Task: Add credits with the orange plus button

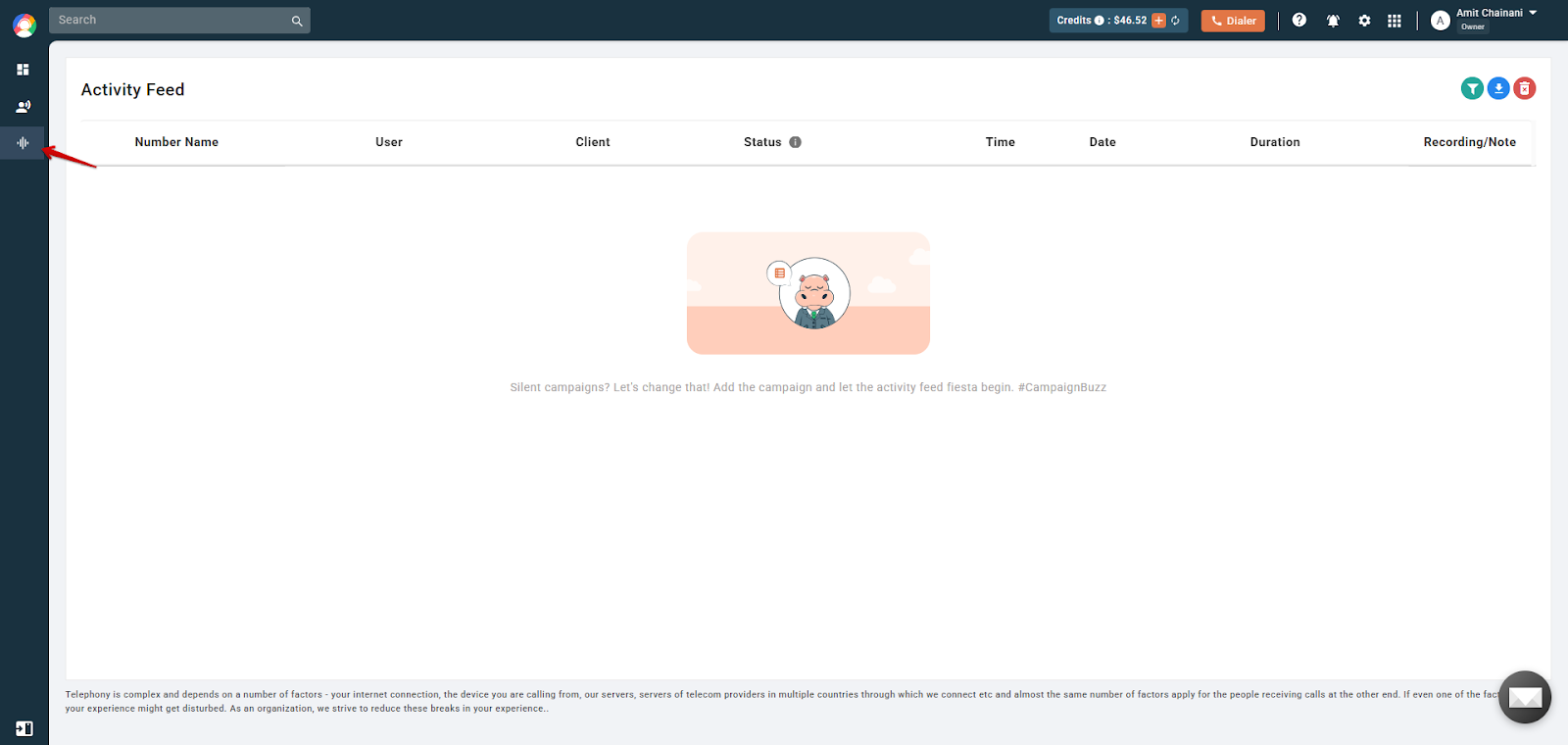Action: point(1158,21)
